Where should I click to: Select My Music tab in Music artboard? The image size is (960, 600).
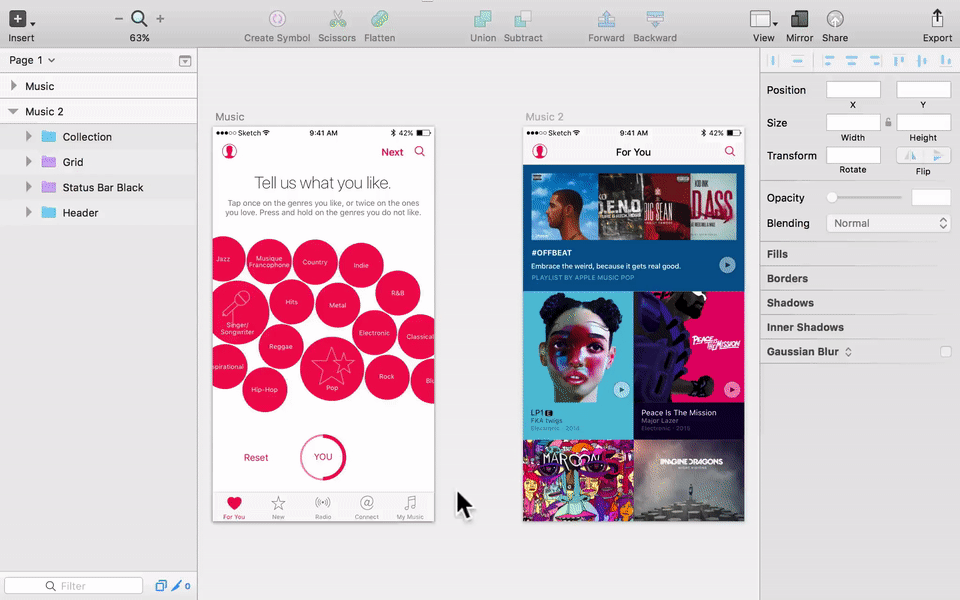pos(410,508)
